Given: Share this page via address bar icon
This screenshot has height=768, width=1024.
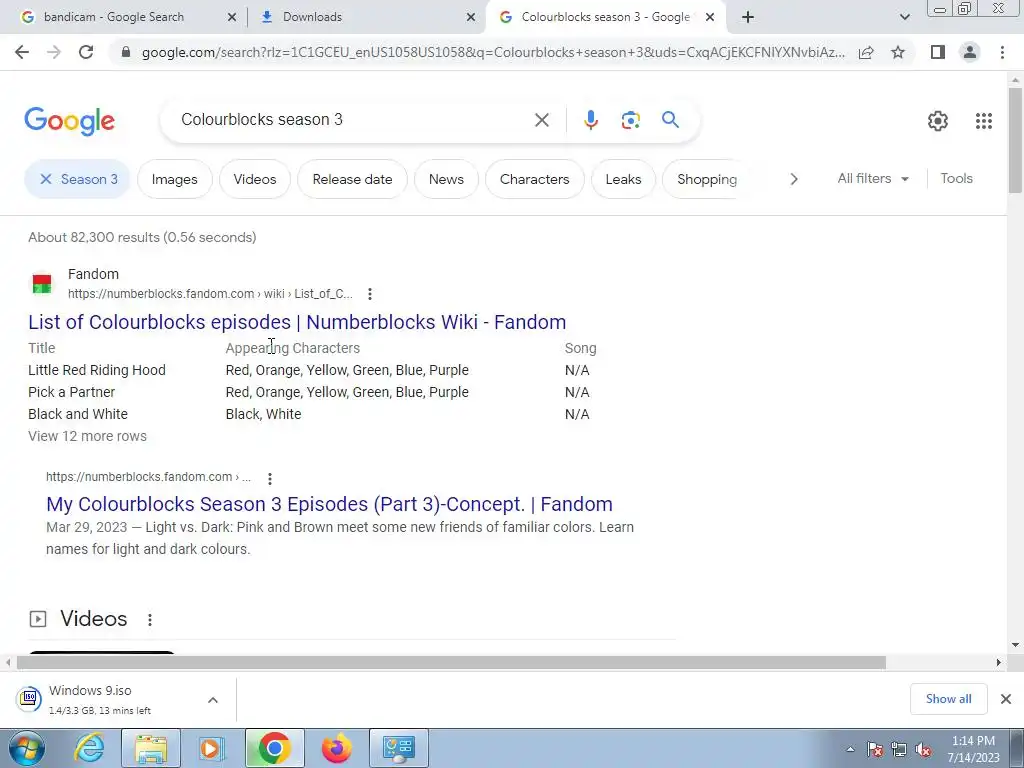Looking at the screenshot, I should [x=866, y=52].
